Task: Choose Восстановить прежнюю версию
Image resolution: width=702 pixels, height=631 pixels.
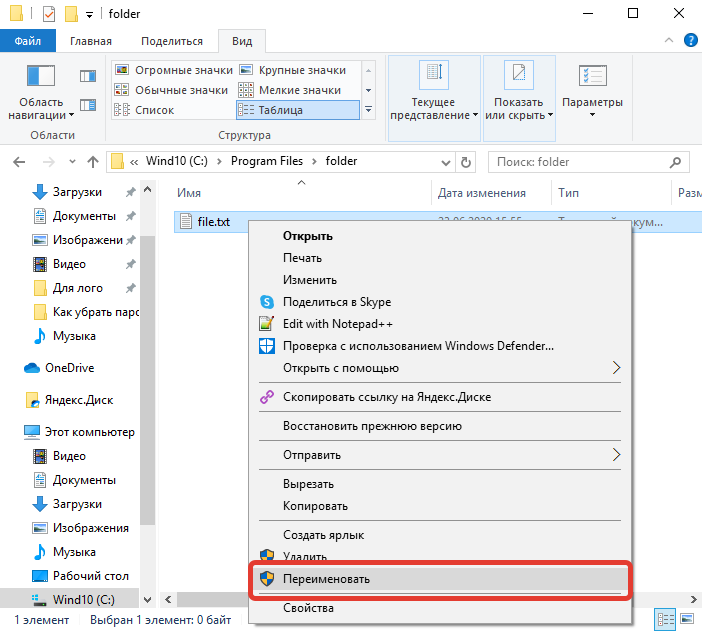Action: click(440, 426)
